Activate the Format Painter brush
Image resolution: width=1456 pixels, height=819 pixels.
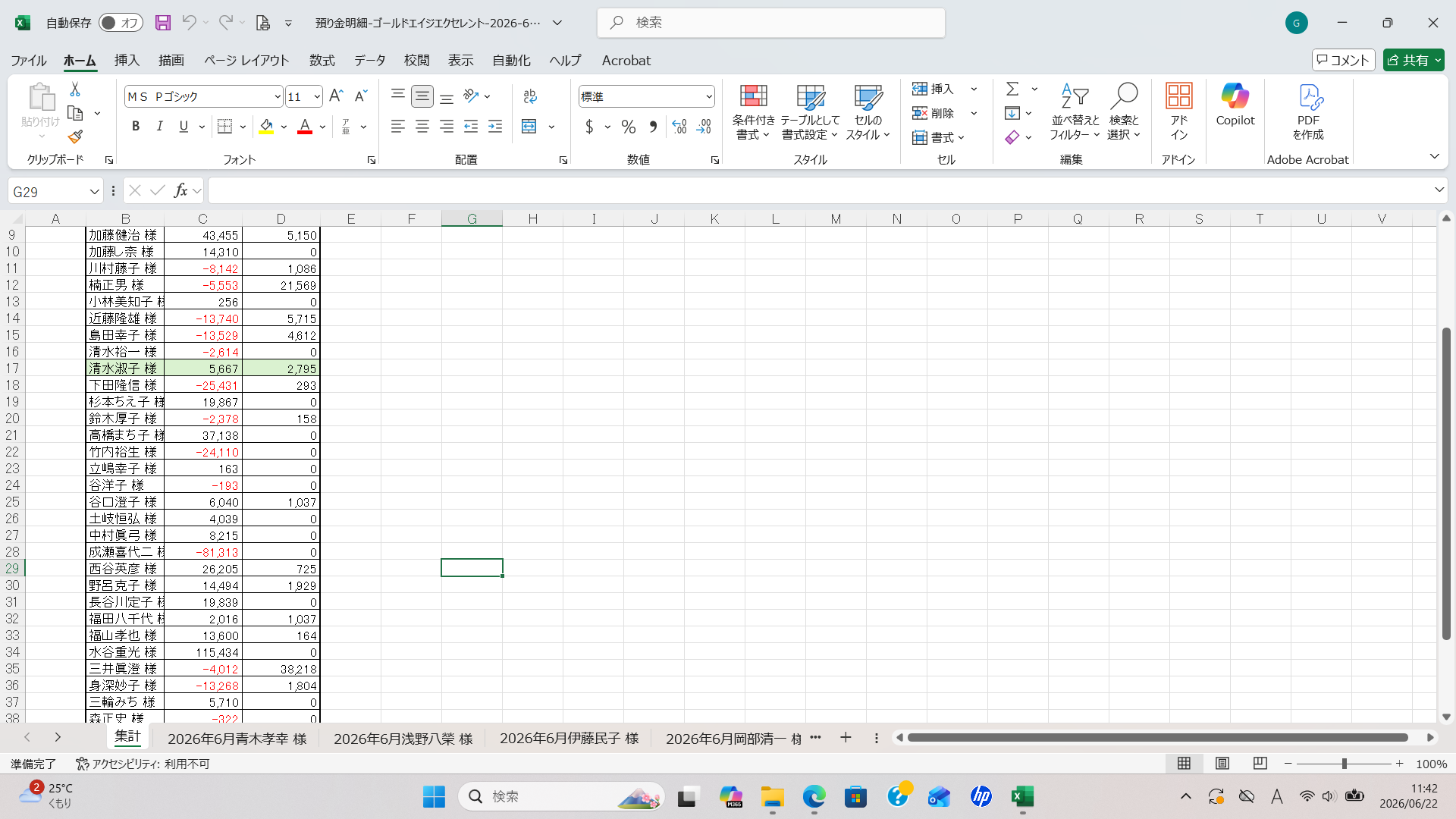75,136
